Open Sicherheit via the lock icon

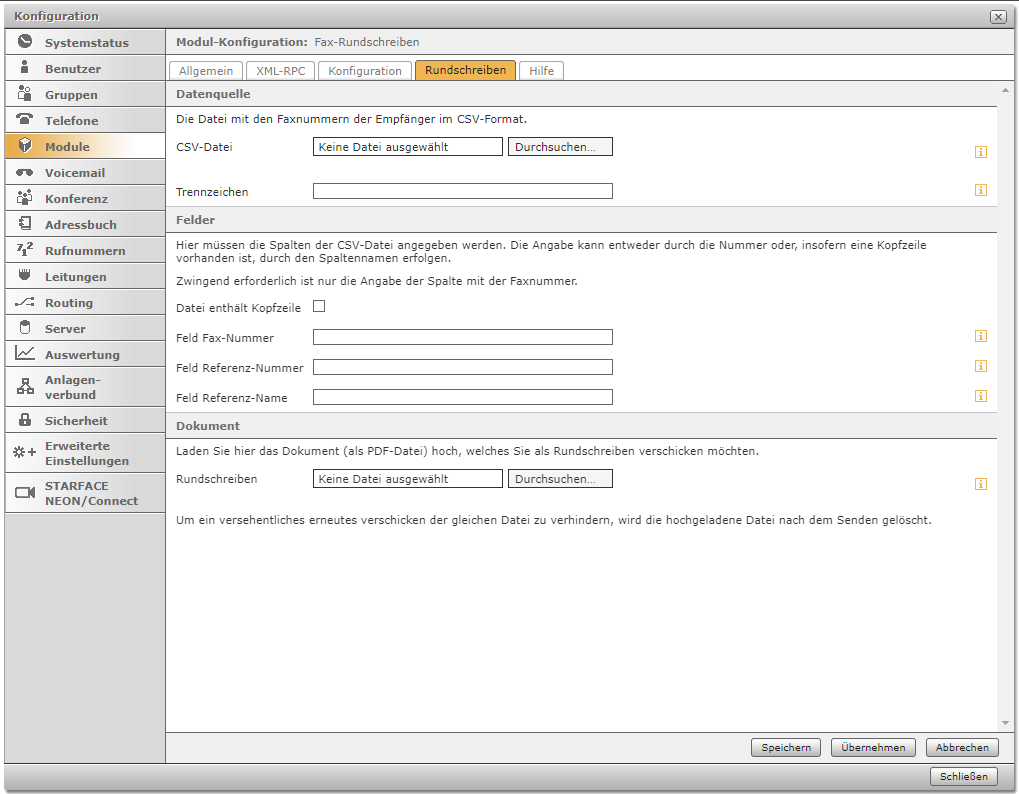click(x=25, y=421)
